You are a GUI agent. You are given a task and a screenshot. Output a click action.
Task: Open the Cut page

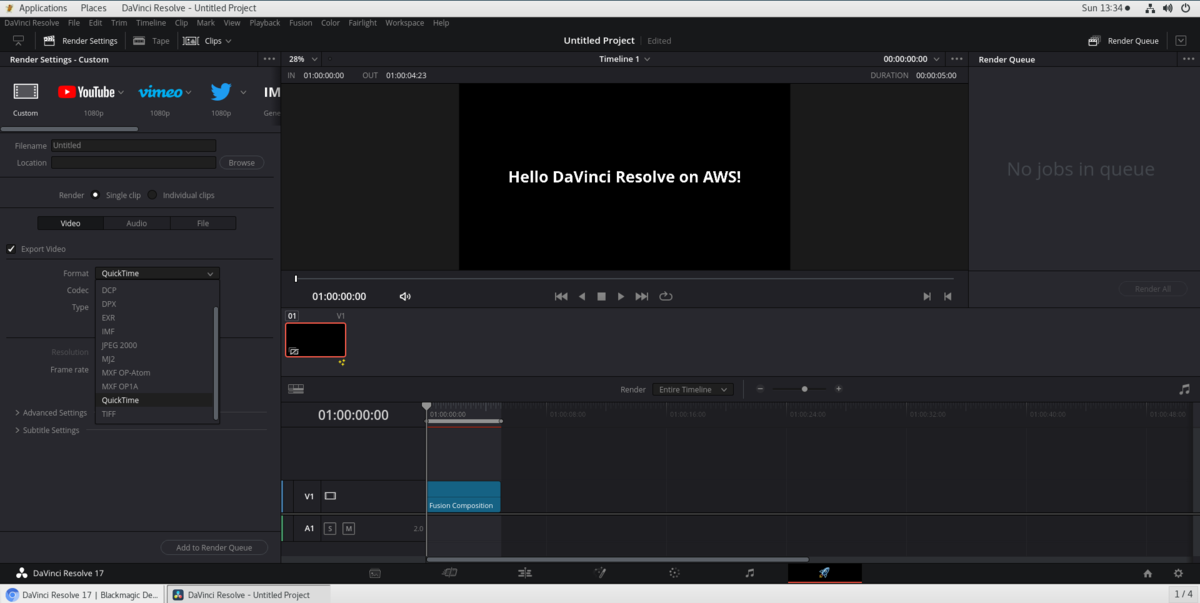(450, 573)
